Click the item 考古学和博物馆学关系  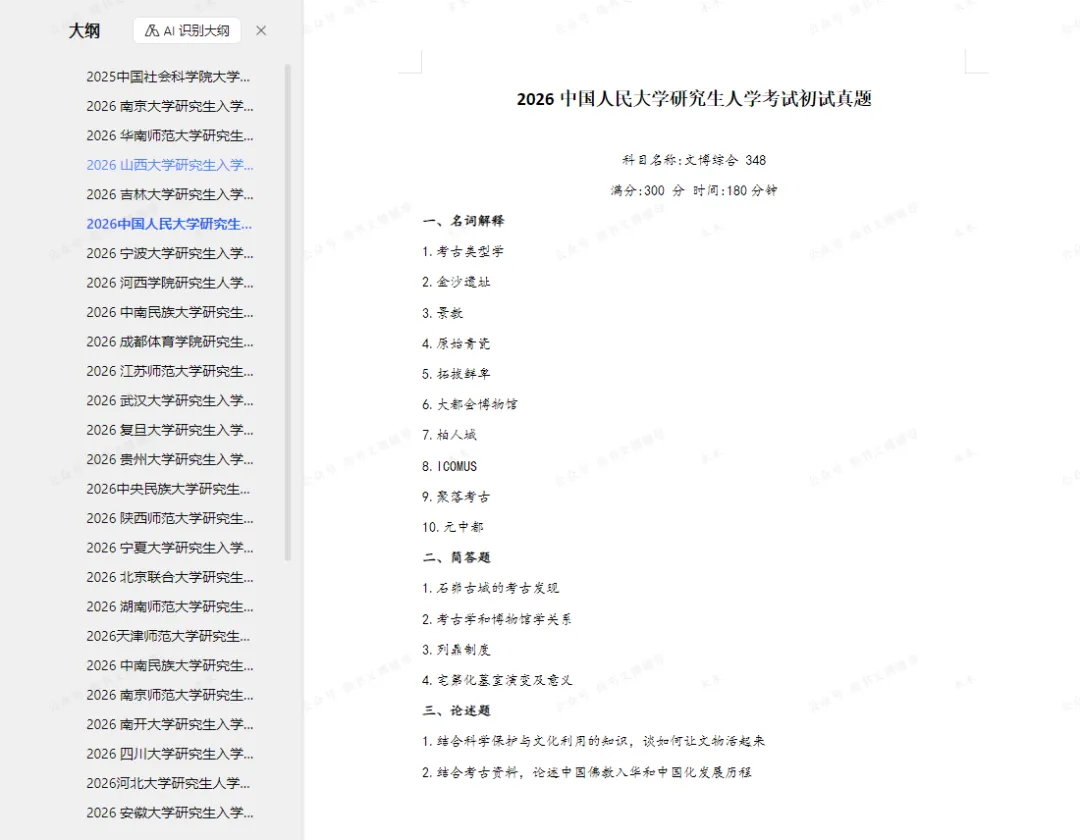497,619
